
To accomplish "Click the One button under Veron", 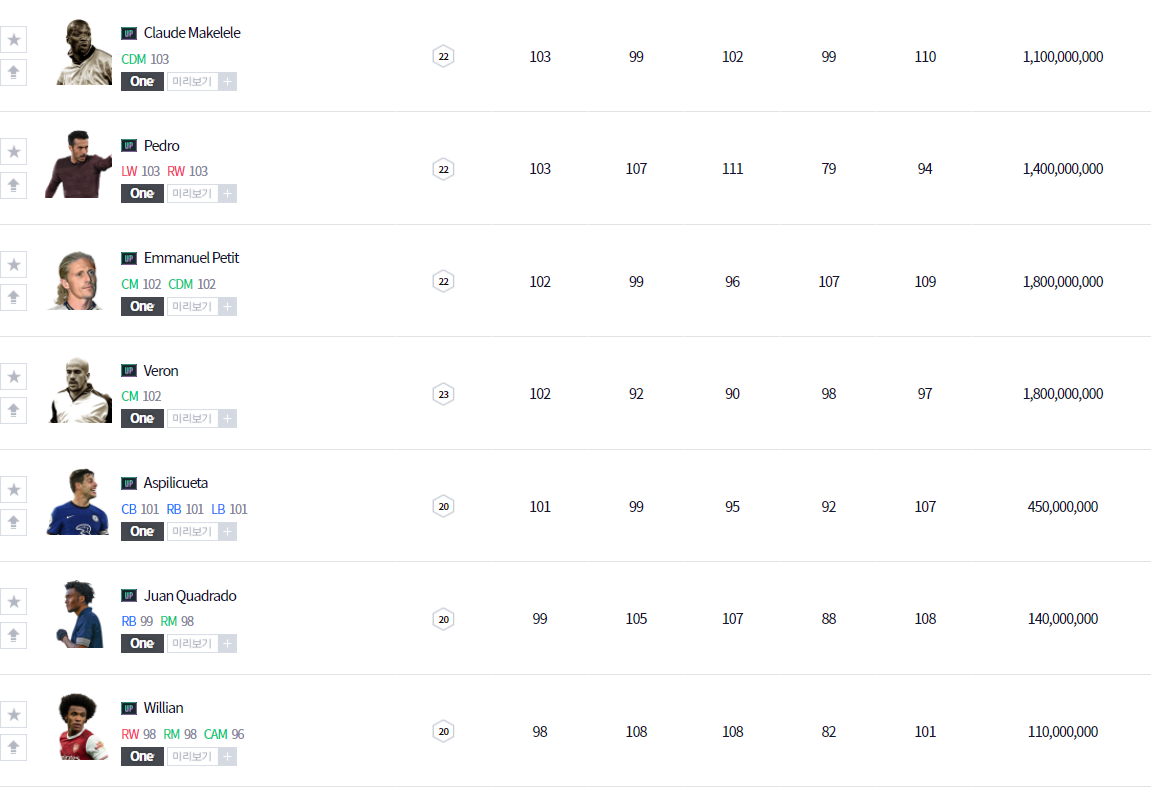I will [142, 419].
